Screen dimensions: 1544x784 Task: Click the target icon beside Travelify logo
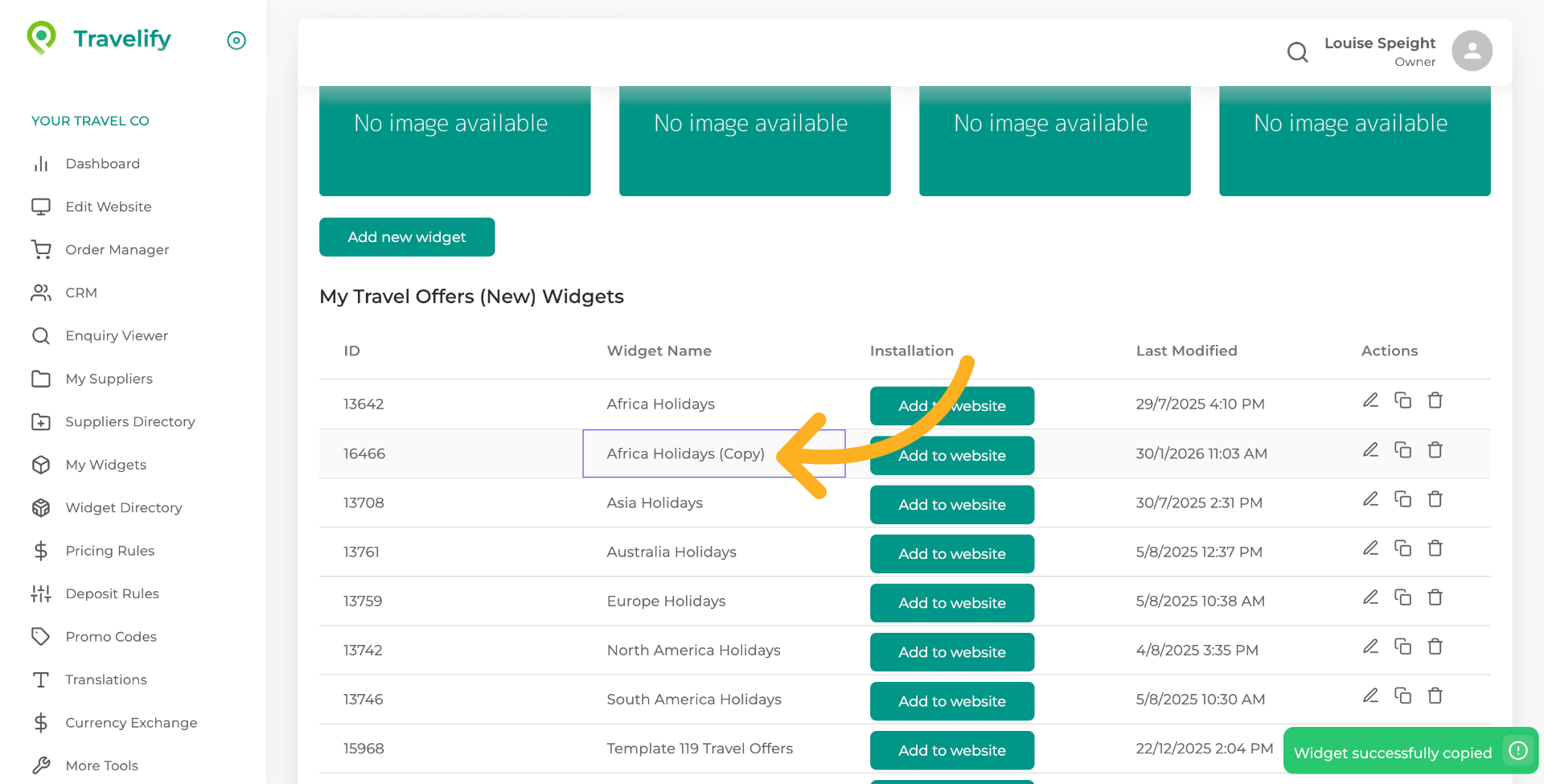(236, 40)
